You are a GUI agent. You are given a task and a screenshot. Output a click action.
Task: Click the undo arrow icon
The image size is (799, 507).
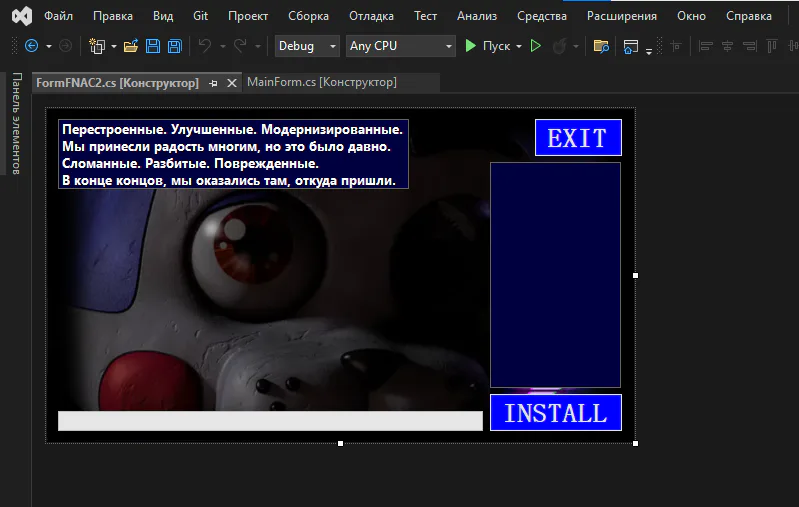205,46
